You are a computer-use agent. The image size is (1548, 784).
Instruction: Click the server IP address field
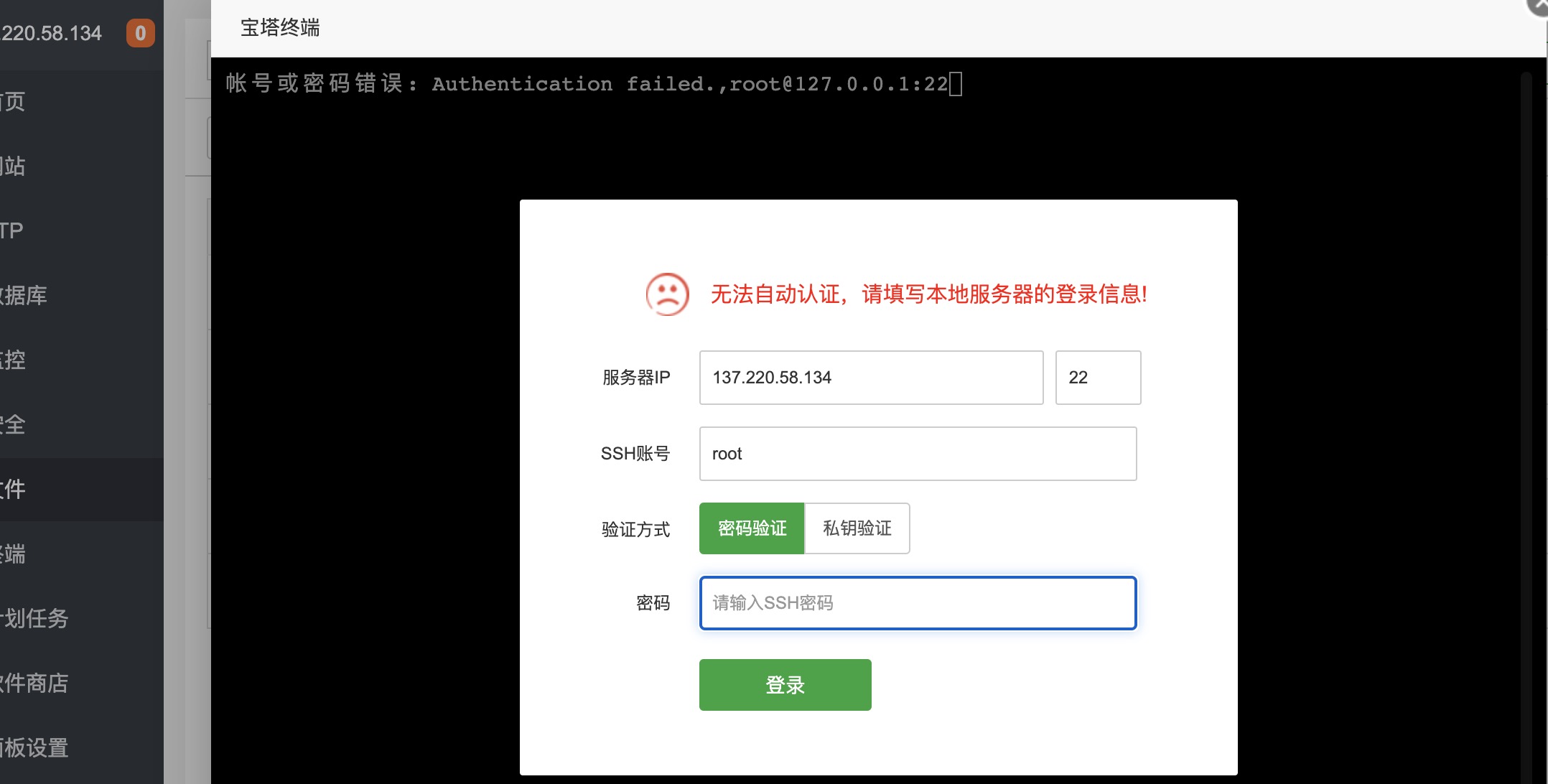pos(871,378)
